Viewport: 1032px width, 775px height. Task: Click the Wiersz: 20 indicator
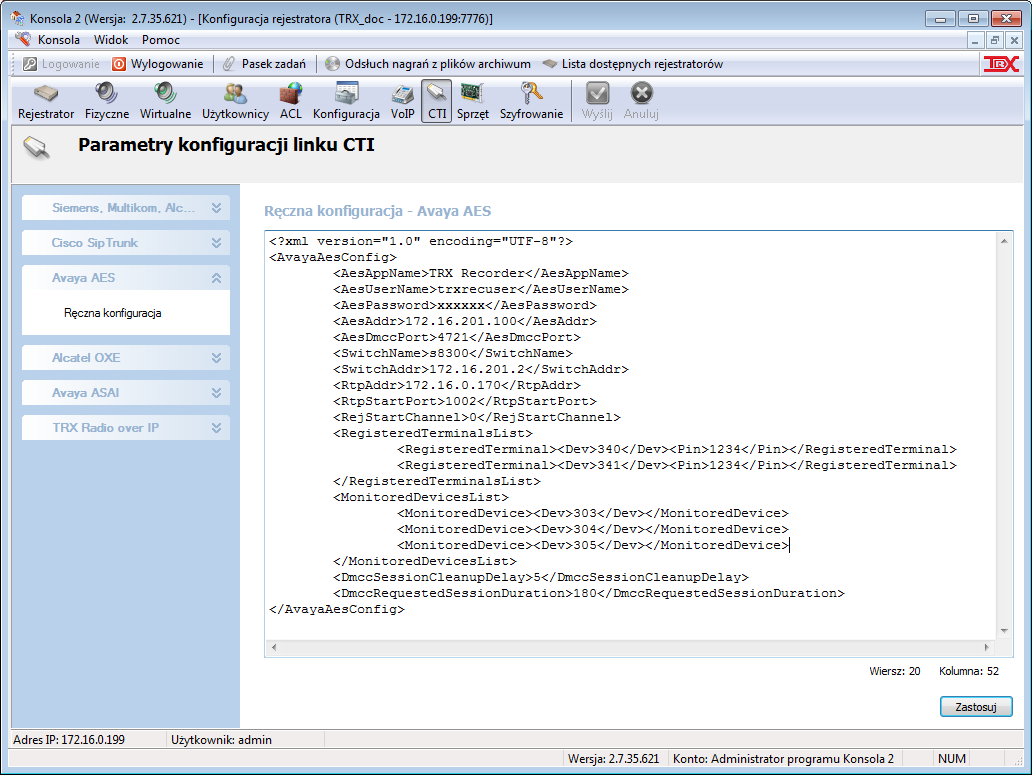pyautogui.click(x=894, y=671)
